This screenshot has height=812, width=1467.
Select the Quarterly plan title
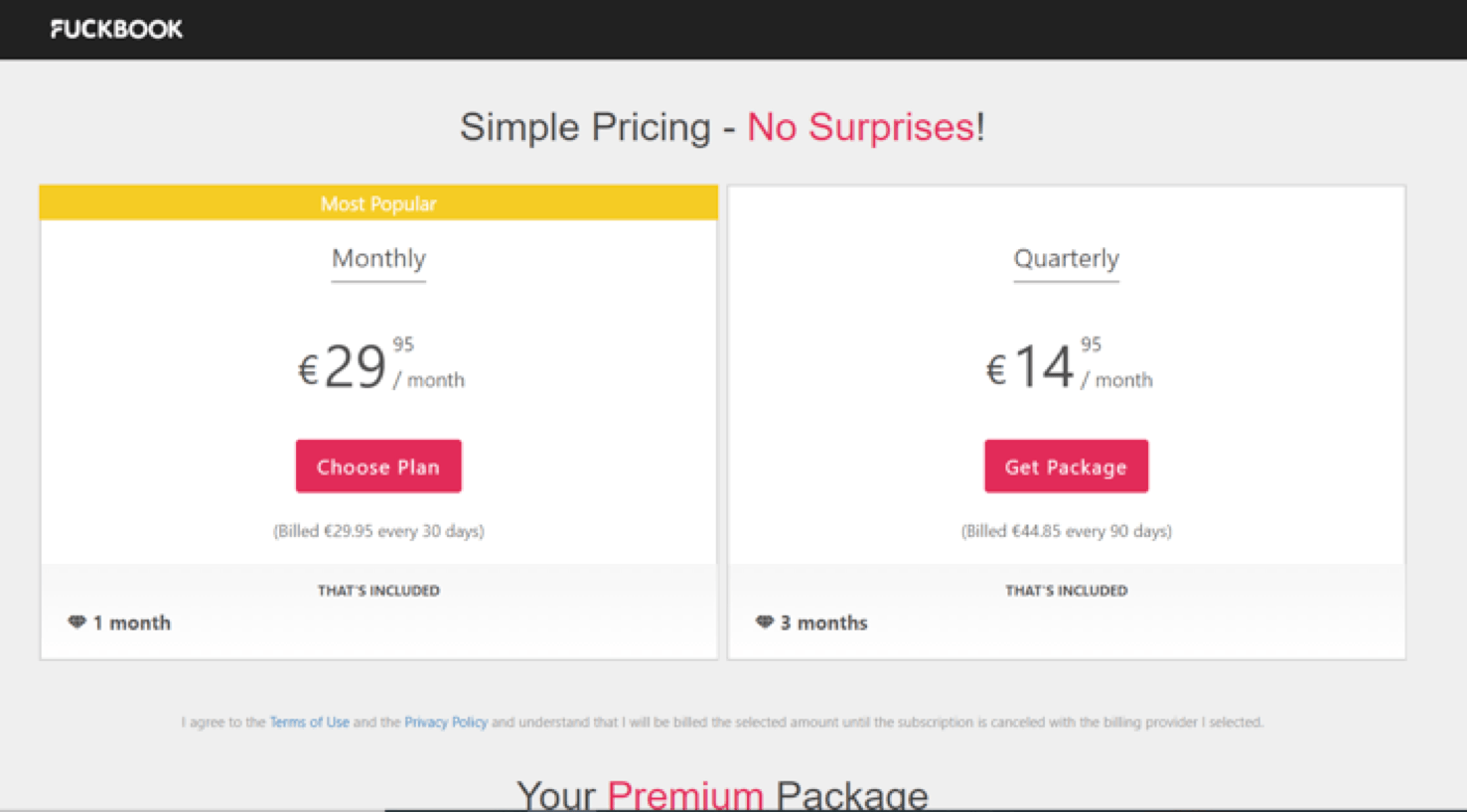coord(1066,259)
